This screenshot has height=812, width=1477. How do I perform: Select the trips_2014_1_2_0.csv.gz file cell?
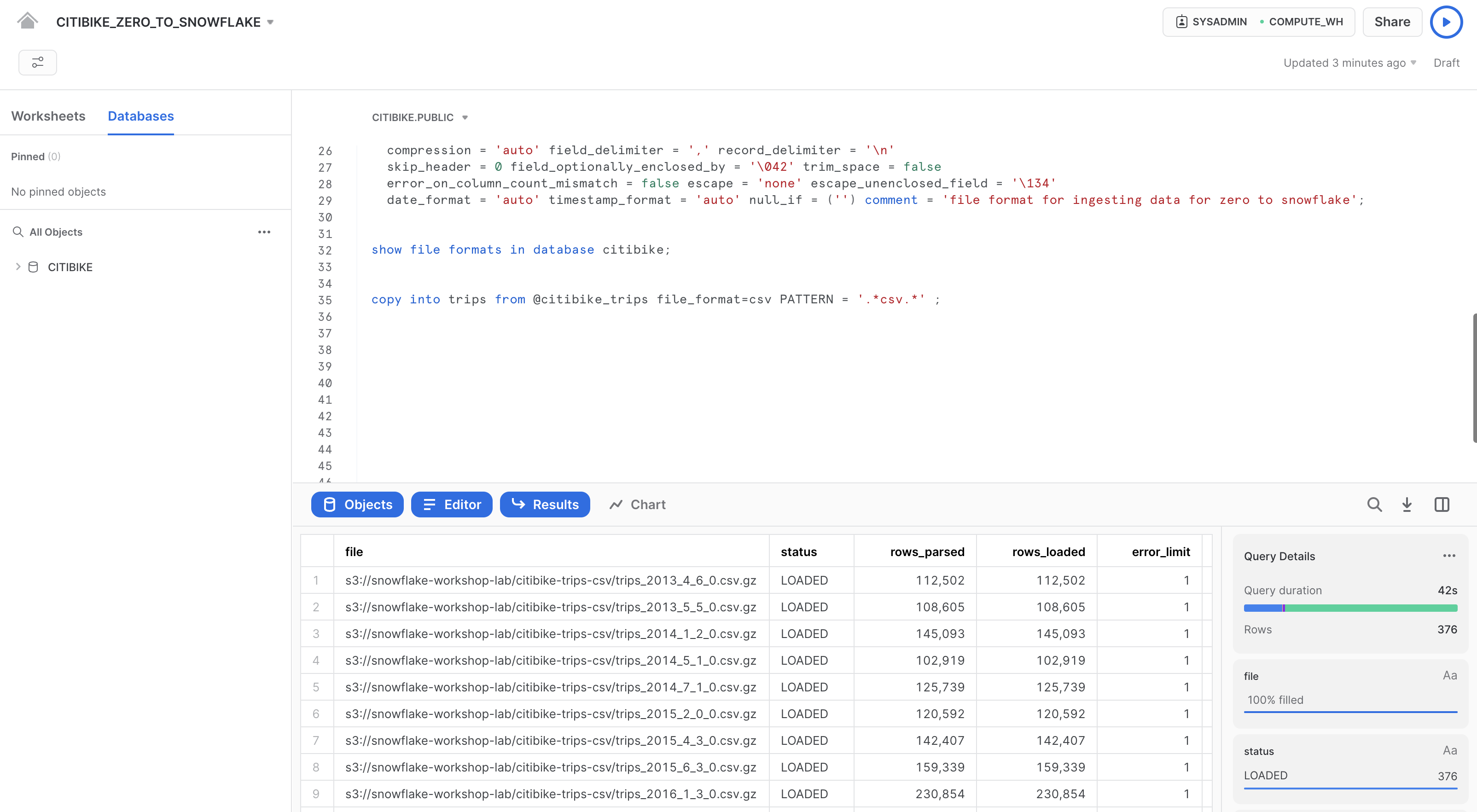(x=551, y=634)
